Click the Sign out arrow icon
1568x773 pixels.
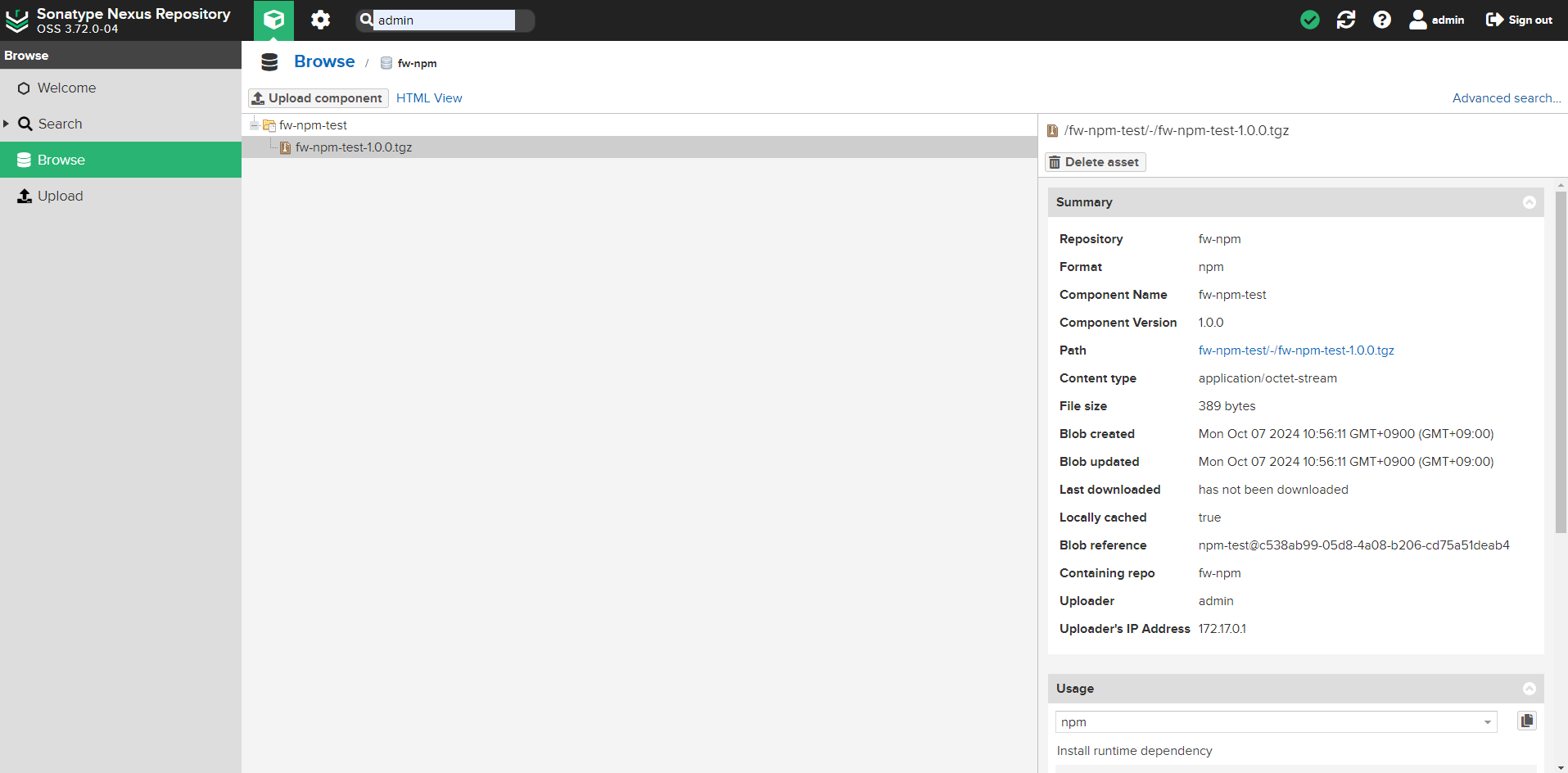[x=1494, y=20]
